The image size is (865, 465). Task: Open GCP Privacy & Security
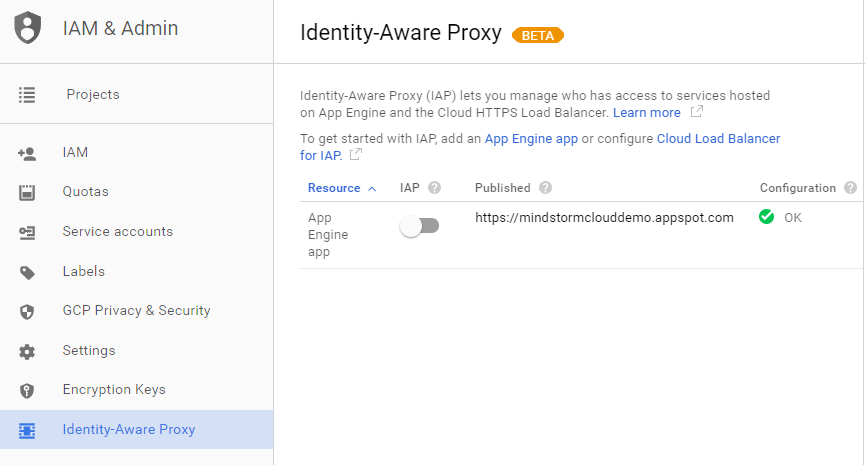tap(136, 311)
